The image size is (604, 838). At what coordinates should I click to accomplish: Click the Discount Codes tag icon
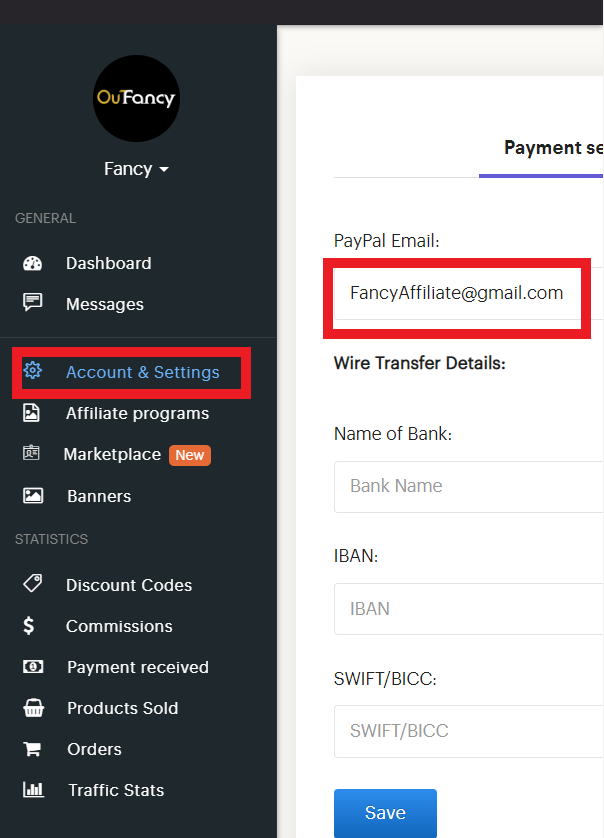32,585
